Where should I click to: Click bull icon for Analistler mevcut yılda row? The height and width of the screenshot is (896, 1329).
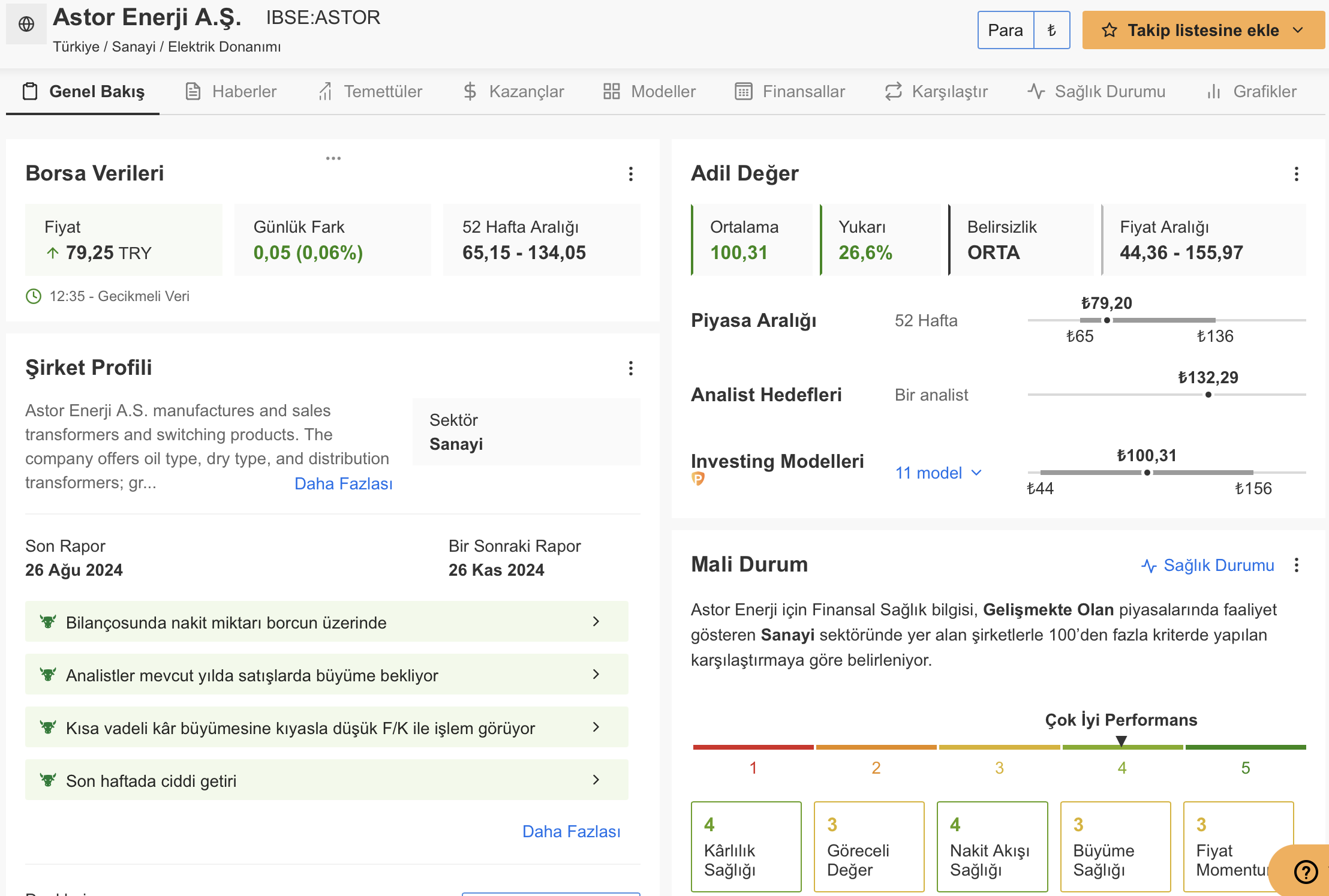48,674
